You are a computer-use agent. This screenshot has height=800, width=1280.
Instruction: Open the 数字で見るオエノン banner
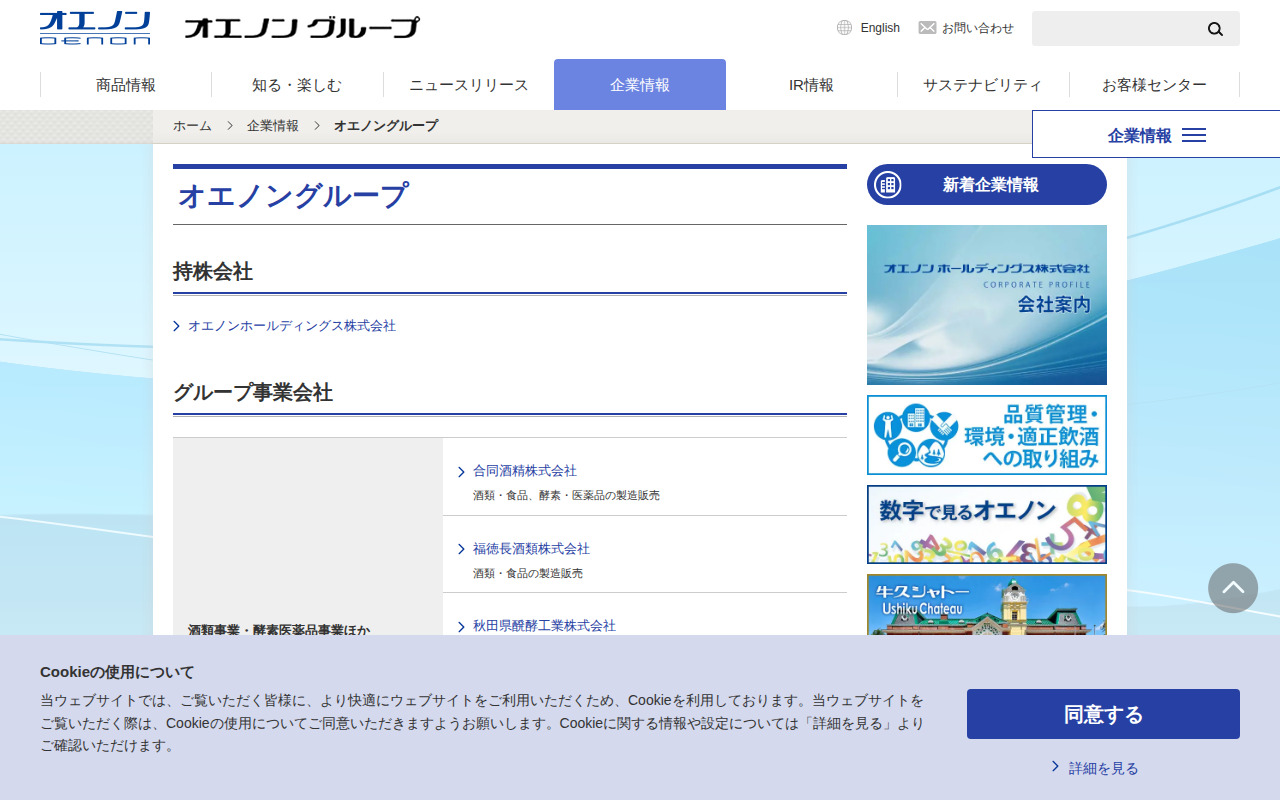click(x=987, y=525)
